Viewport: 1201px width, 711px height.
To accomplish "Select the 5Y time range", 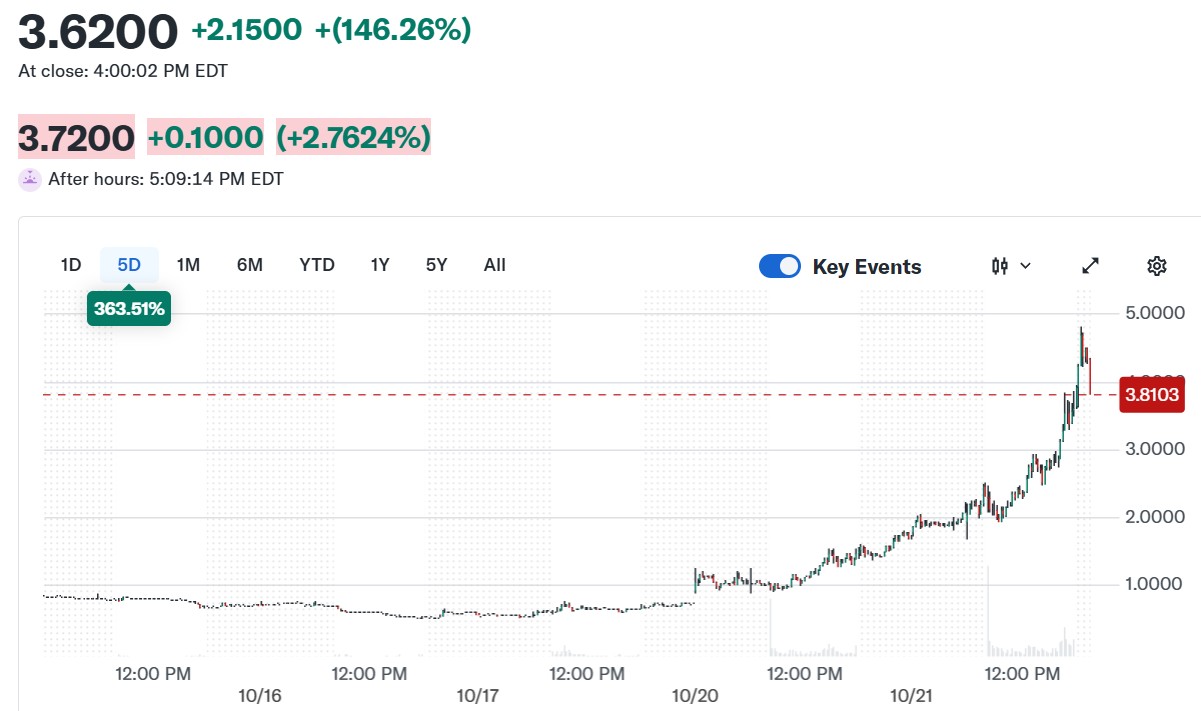I will pyautogui.click(x=437, y=265).
